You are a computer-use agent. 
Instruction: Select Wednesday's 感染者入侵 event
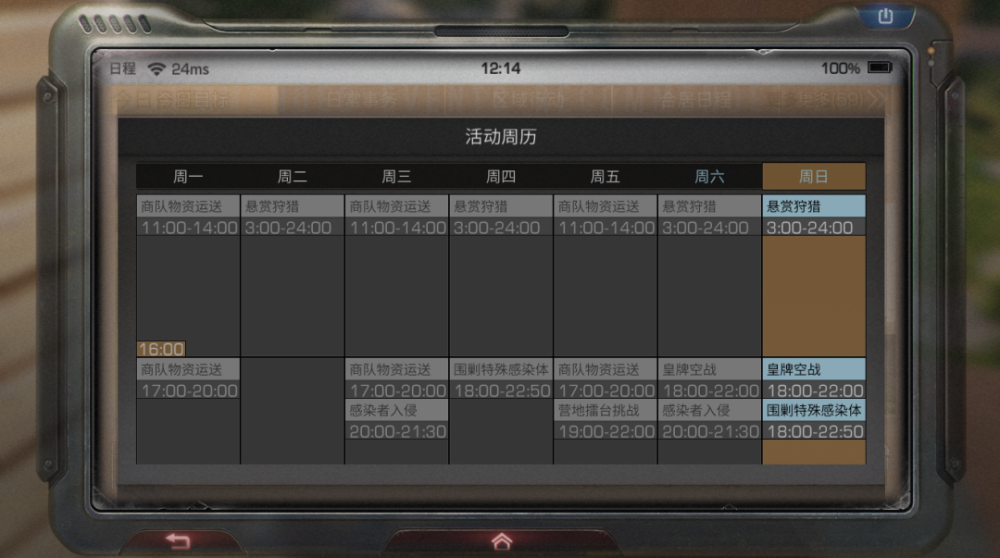click(x=396, y=420)
